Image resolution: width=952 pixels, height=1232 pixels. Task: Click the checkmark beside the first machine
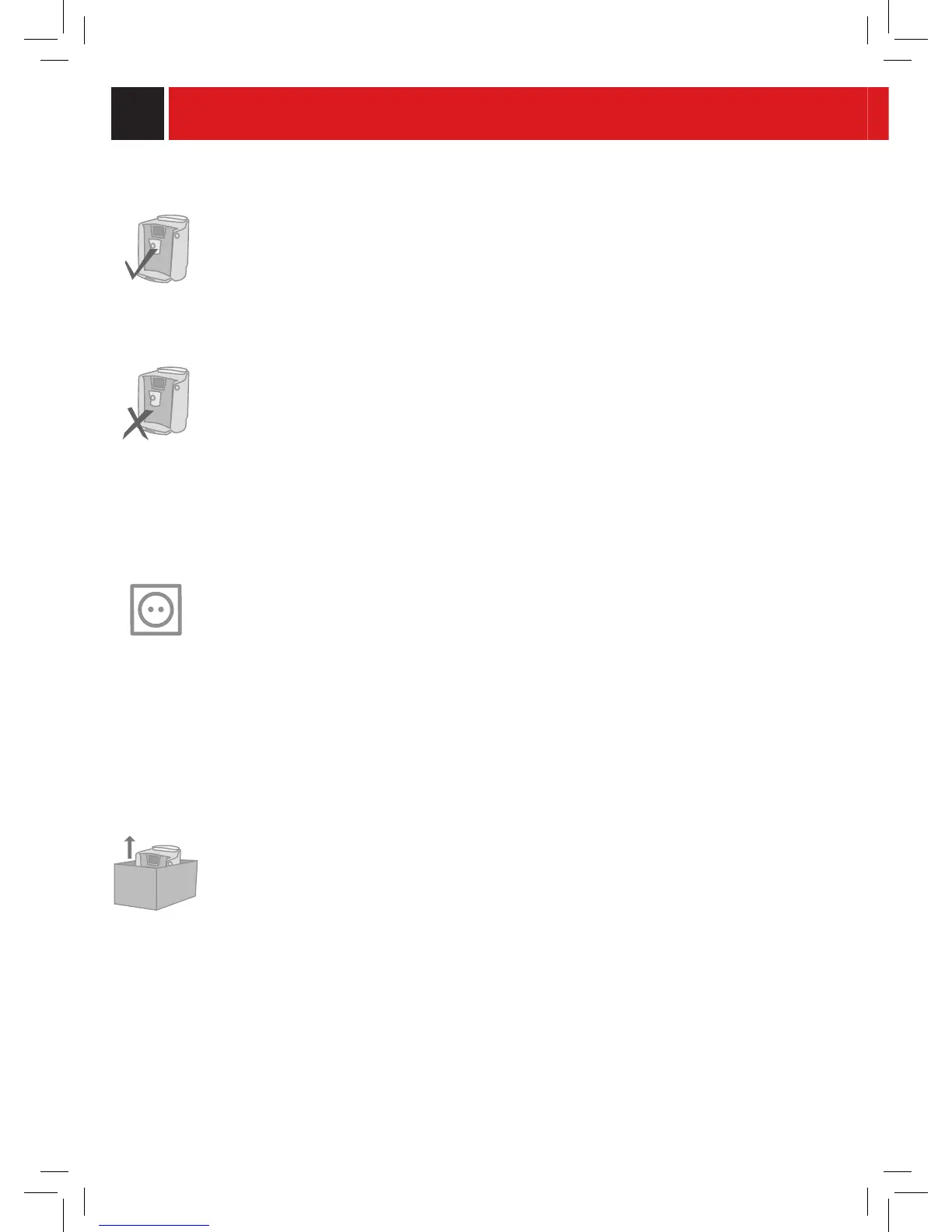pos(142,264)
